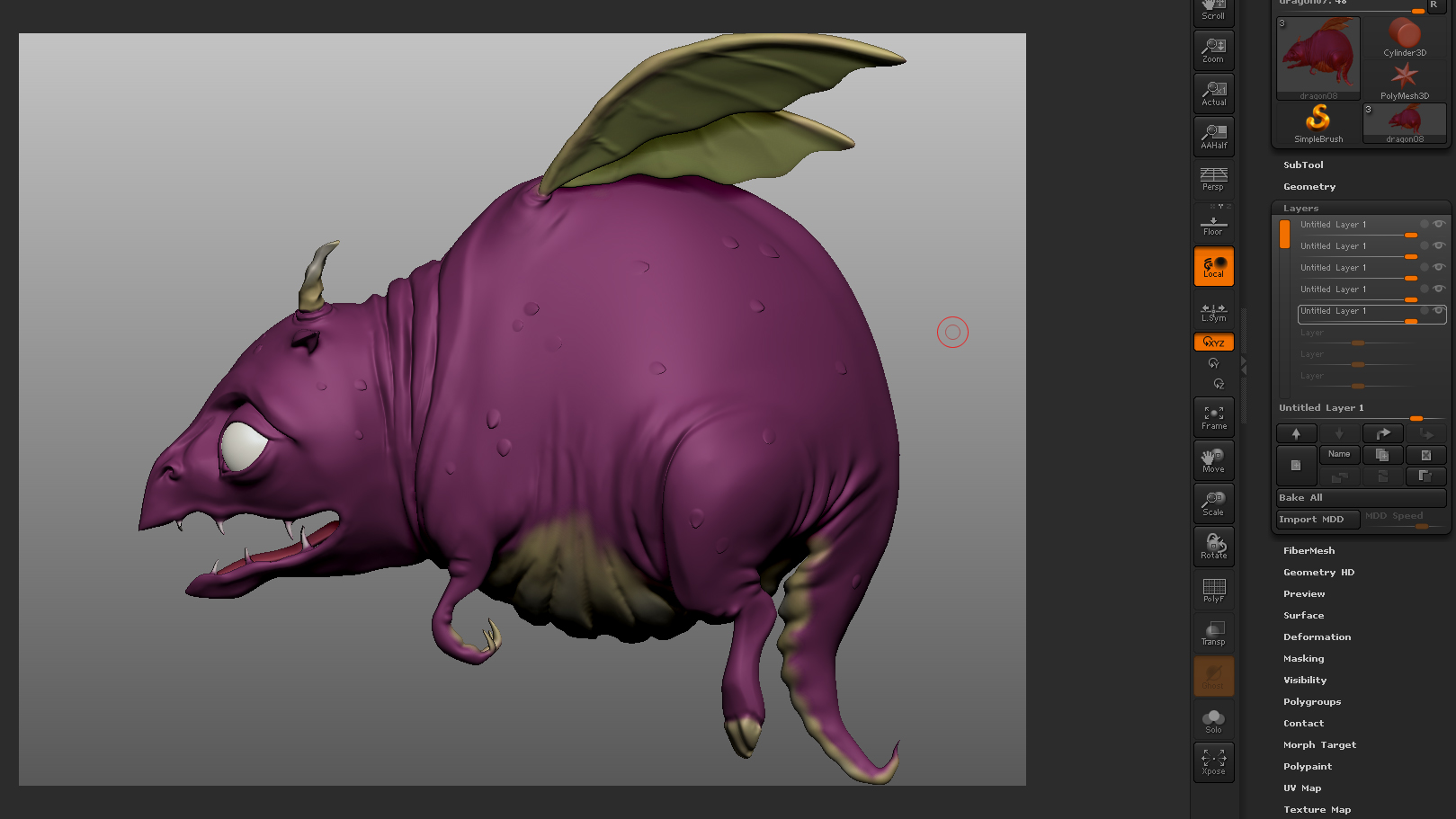Click the orange layers list scrollbar
This screenshot has width=1456, height=819.
pos(1284,234)
